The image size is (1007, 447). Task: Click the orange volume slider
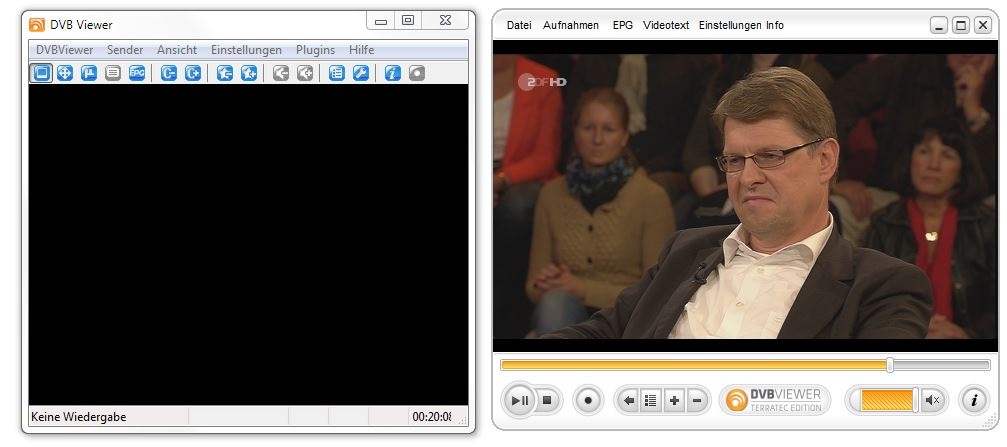pos(885,401)
